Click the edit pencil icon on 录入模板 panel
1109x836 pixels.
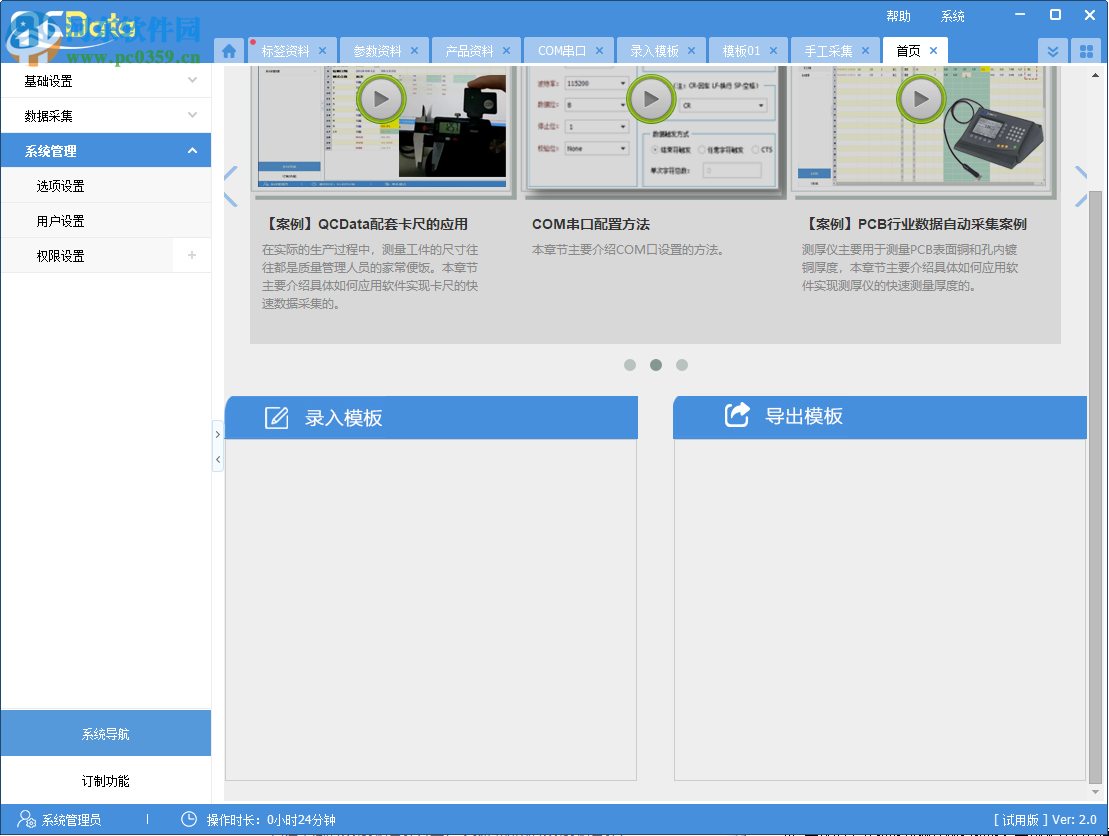tap(277, 417)
